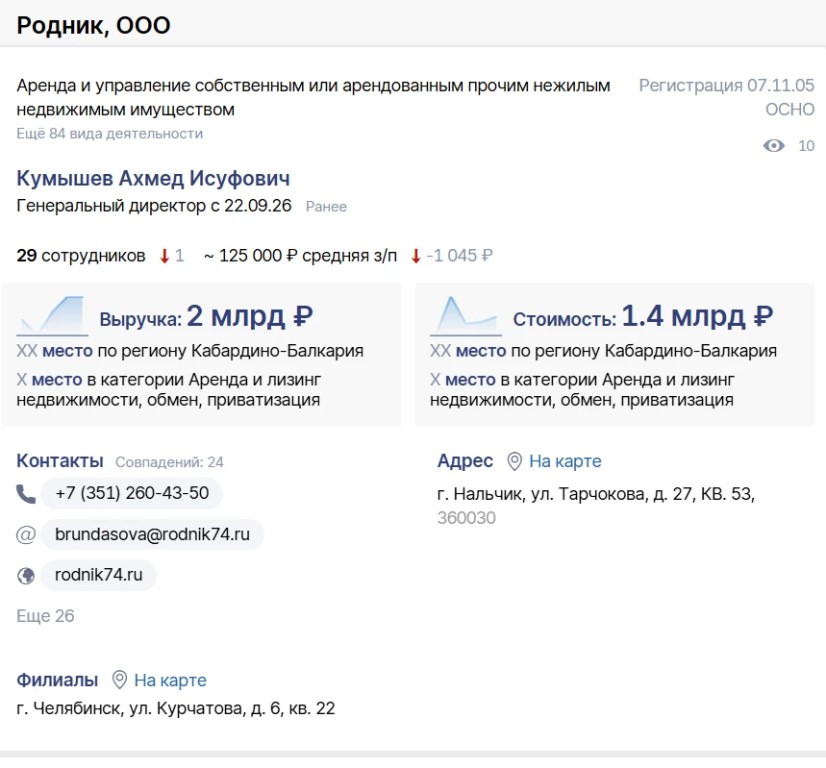Click the Стоимость value chart thumbnail
This screenshot has height=768, width=826.
coord(465,316)
